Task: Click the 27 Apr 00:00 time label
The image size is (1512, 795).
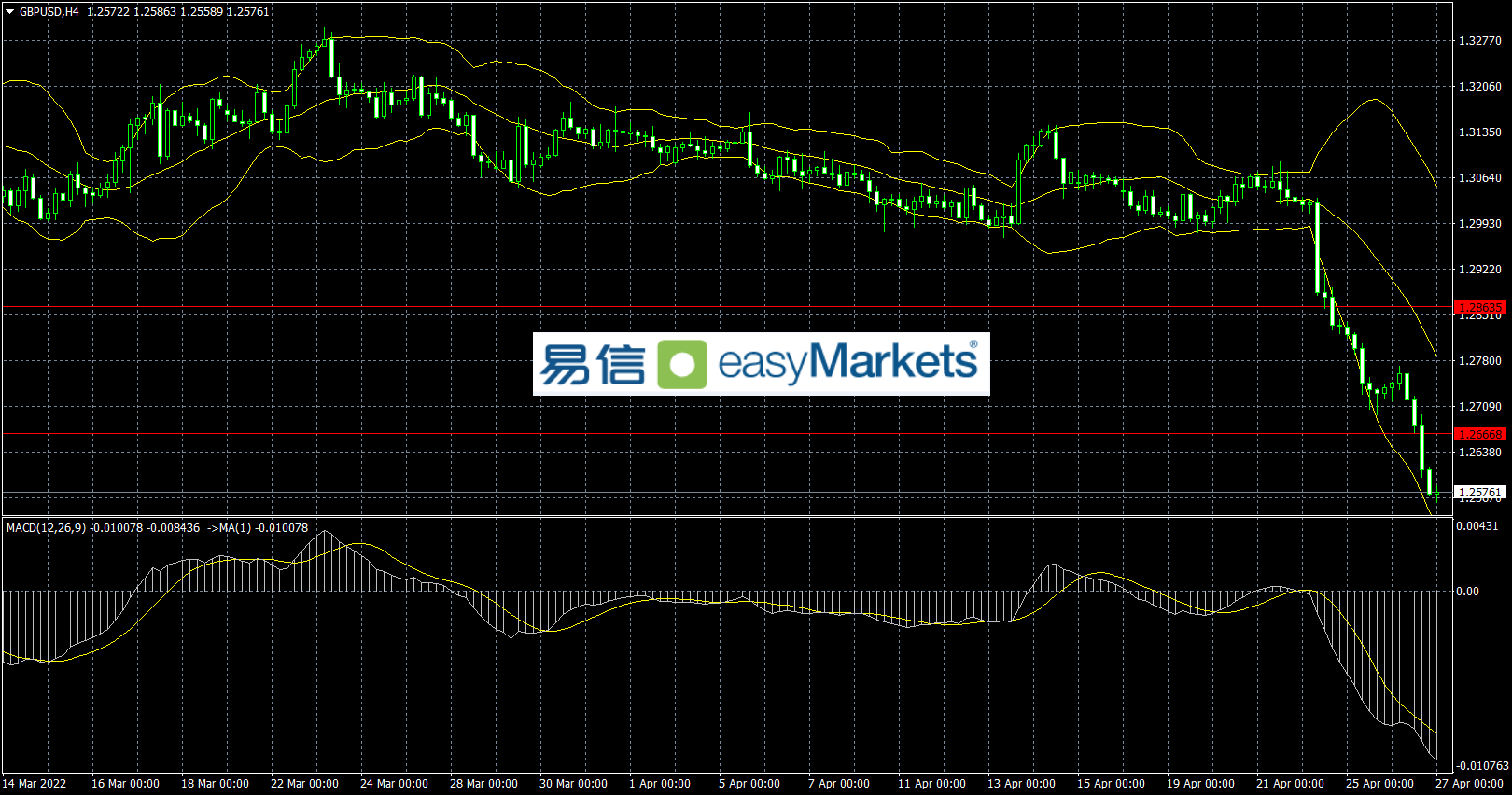Action: point(1469,784)
